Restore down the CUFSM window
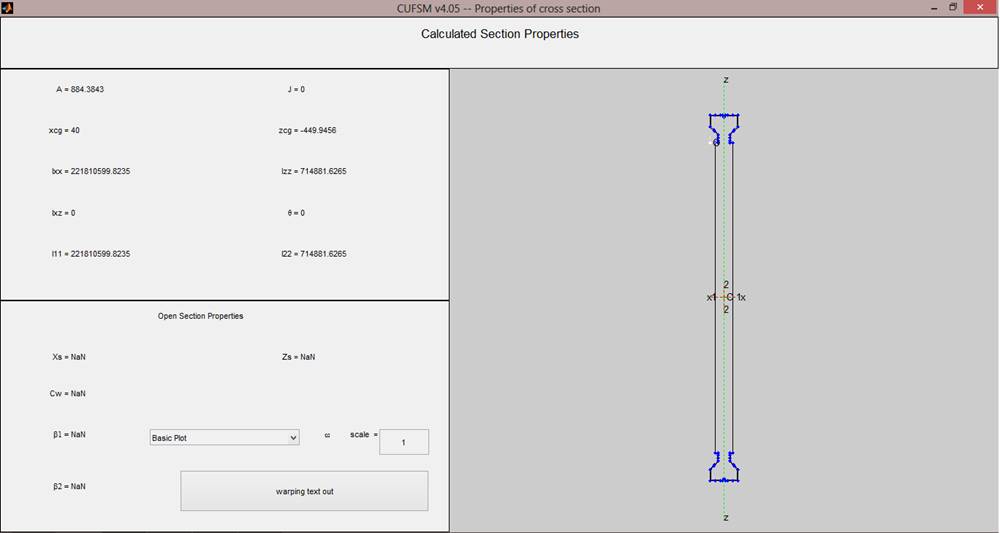 pyautogui.click(x=953, y=7)
